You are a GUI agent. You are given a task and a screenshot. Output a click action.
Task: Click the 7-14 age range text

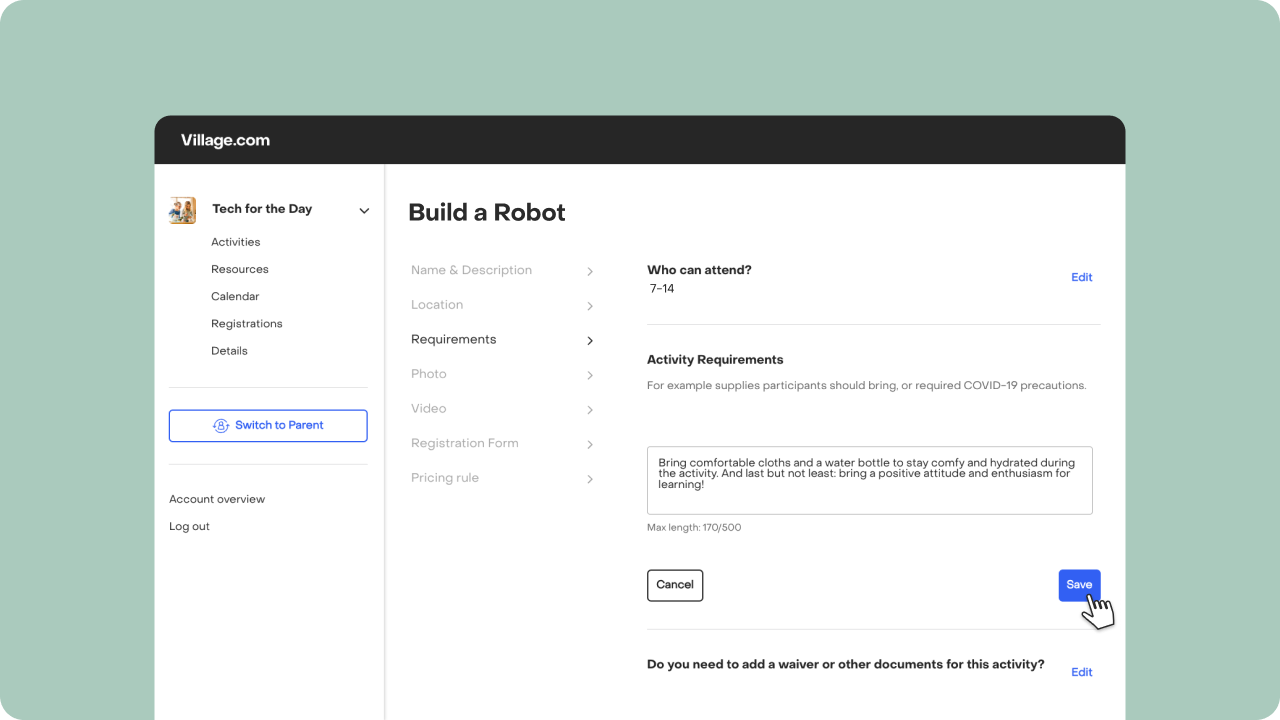coord(662,289)
